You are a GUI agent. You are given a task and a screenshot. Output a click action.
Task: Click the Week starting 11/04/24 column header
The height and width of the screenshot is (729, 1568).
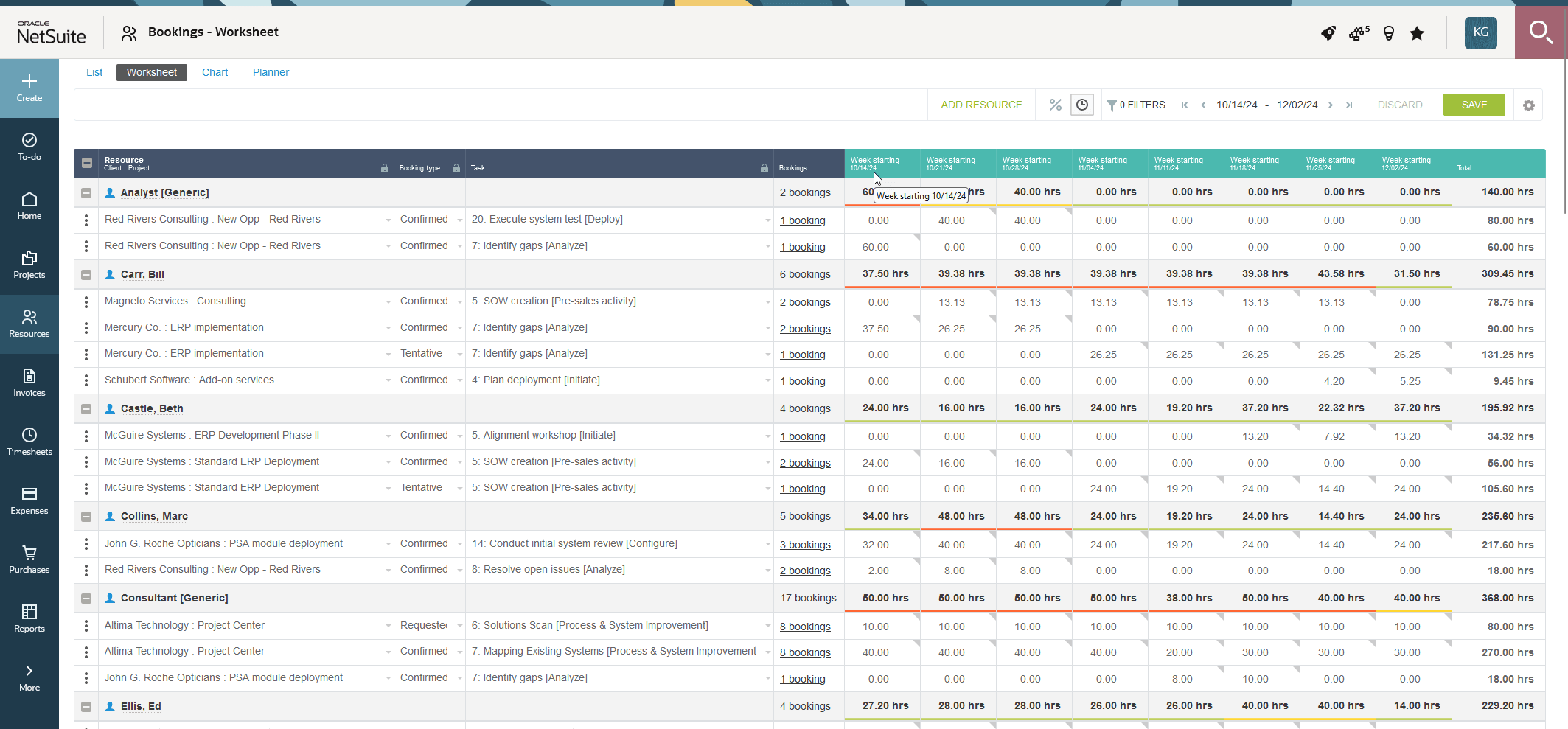[1110, 163]
